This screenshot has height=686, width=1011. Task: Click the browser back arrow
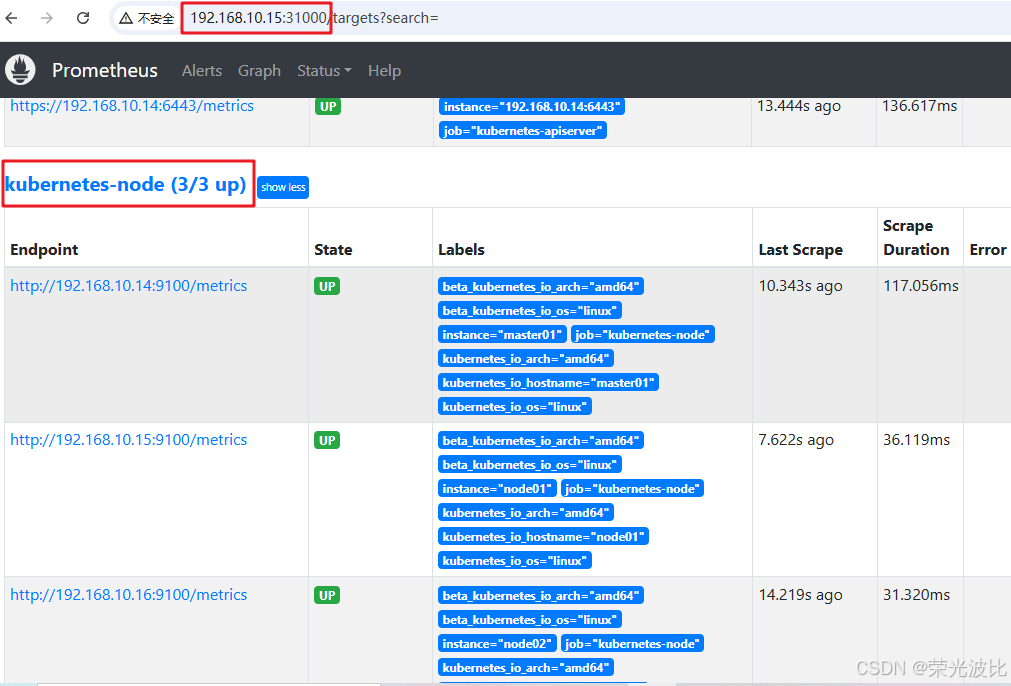[x=12, y=18]
